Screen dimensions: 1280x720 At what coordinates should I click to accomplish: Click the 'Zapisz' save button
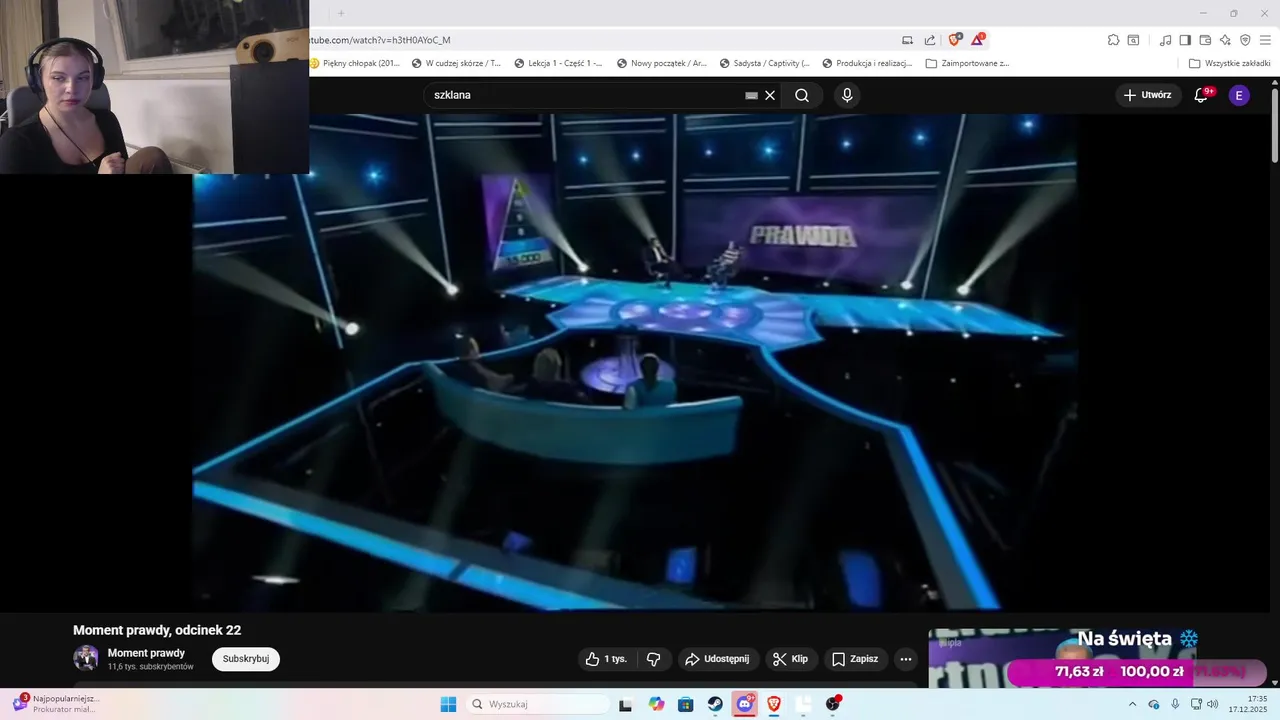pos(855,659)
